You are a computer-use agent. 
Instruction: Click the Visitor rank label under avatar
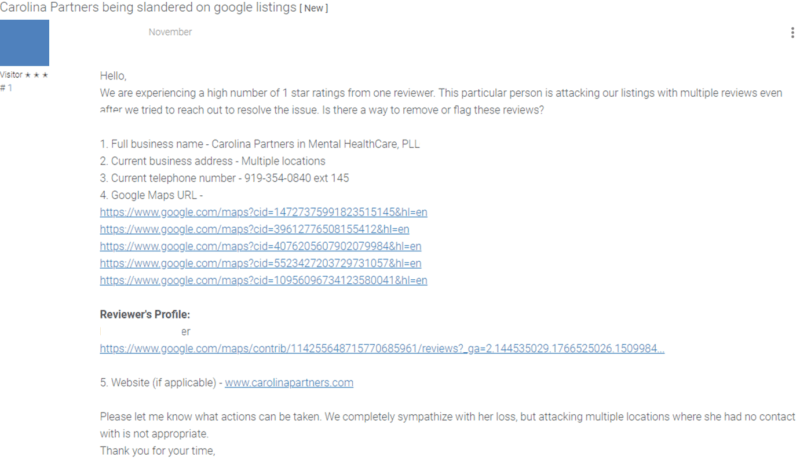pos(11,76)
